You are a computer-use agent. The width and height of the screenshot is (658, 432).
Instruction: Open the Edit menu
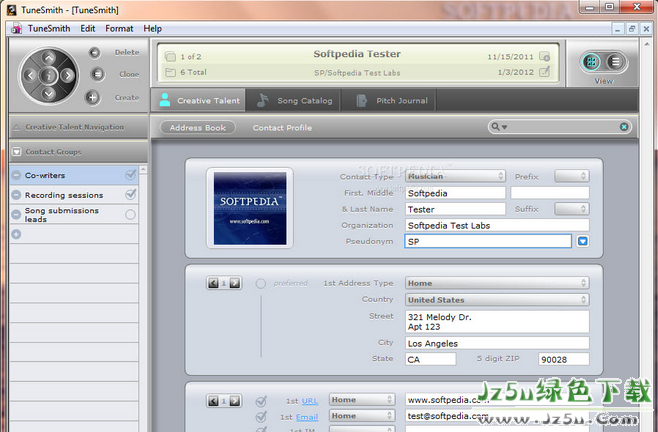pyautogui.click(x=88, y=29)
